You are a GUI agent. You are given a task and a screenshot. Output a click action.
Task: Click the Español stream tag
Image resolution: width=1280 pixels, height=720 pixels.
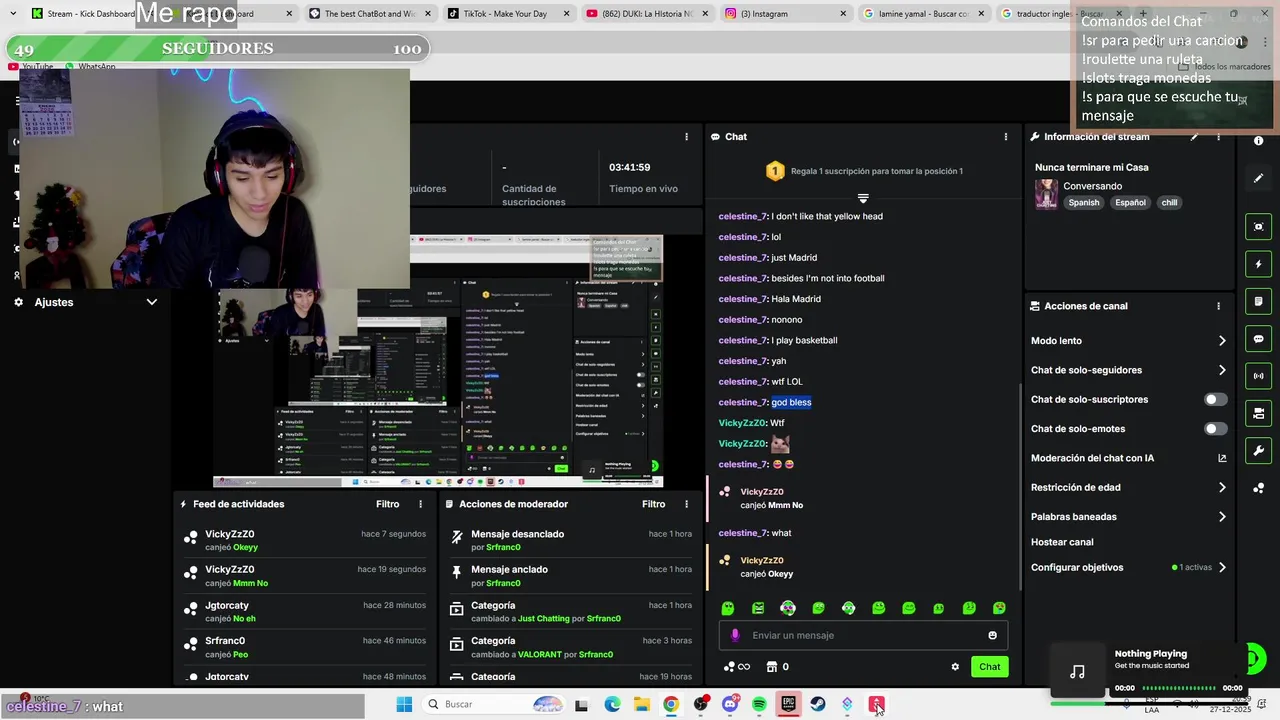coord(1130,203)
